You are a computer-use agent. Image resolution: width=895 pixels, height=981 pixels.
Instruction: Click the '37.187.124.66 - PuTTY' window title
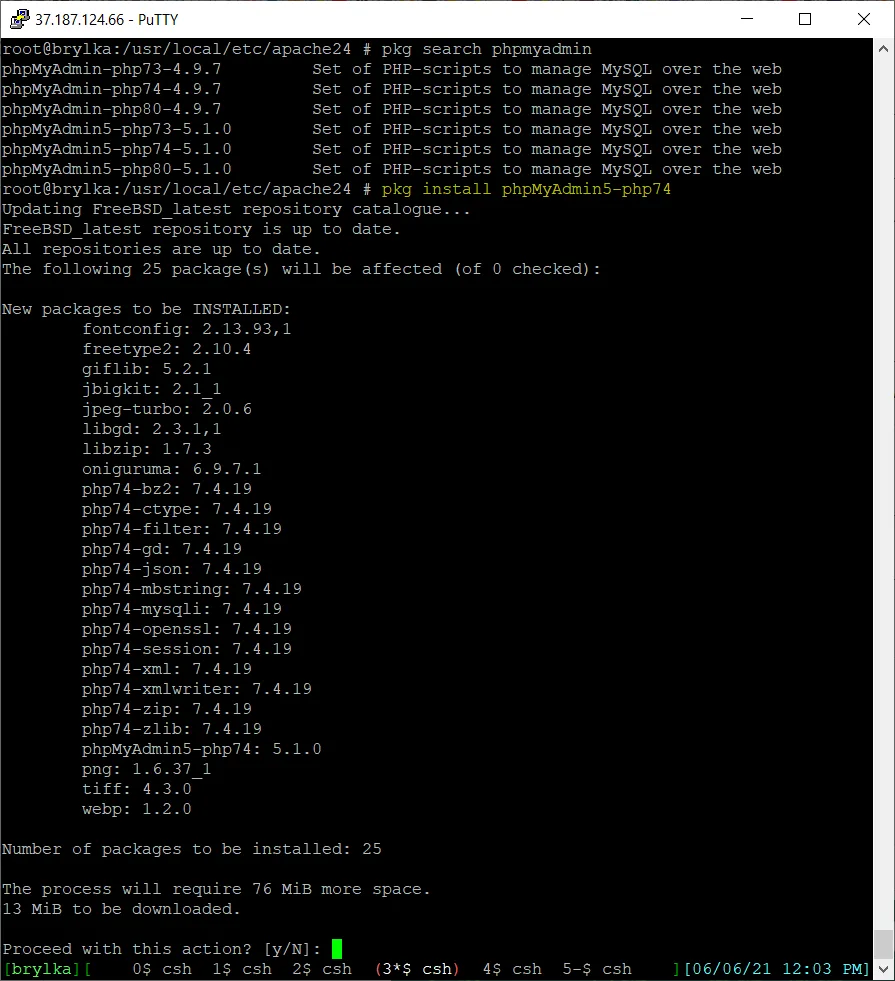tap(106, 19)
